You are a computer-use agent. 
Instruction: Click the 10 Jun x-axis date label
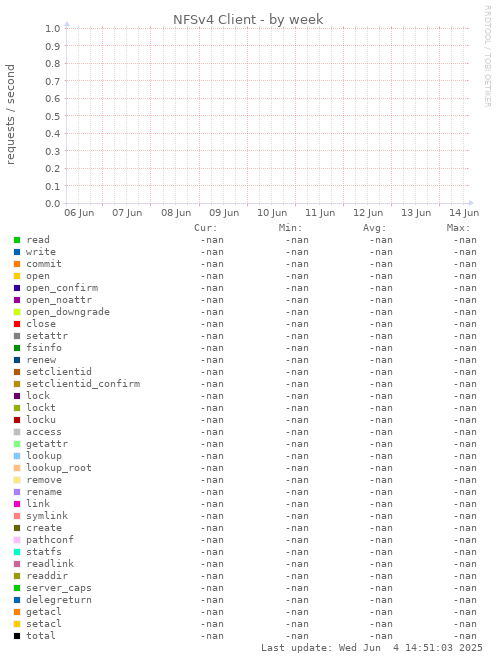pos(272,213)
